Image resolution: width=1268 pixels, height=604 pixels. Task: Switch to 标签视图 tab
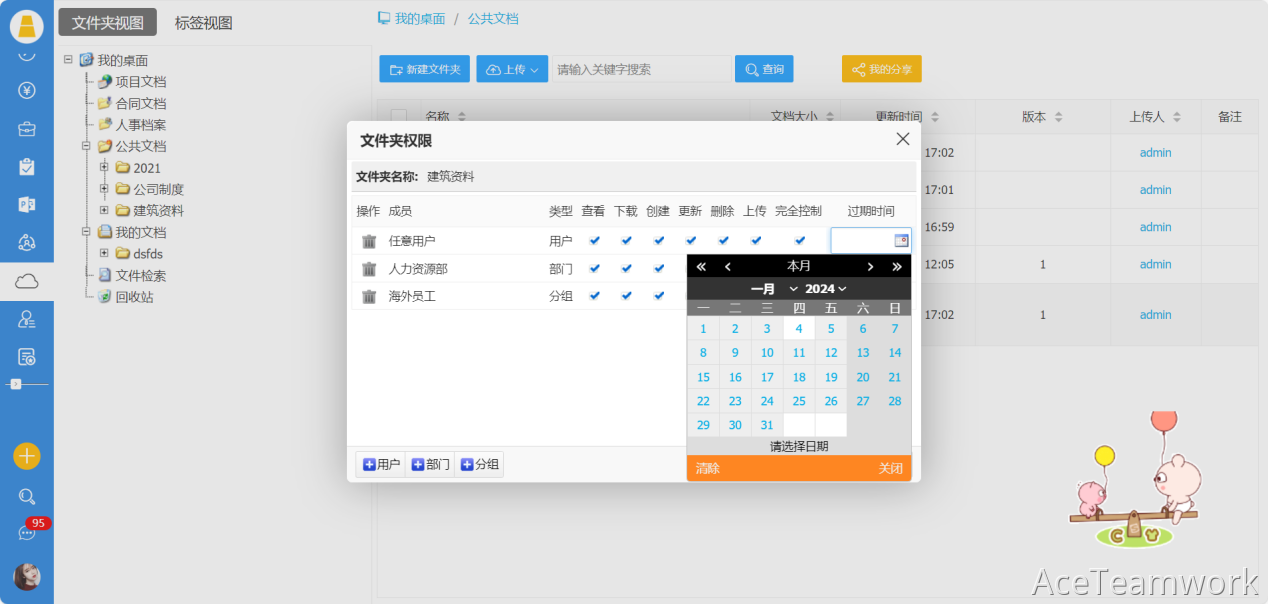pos(203,23)
